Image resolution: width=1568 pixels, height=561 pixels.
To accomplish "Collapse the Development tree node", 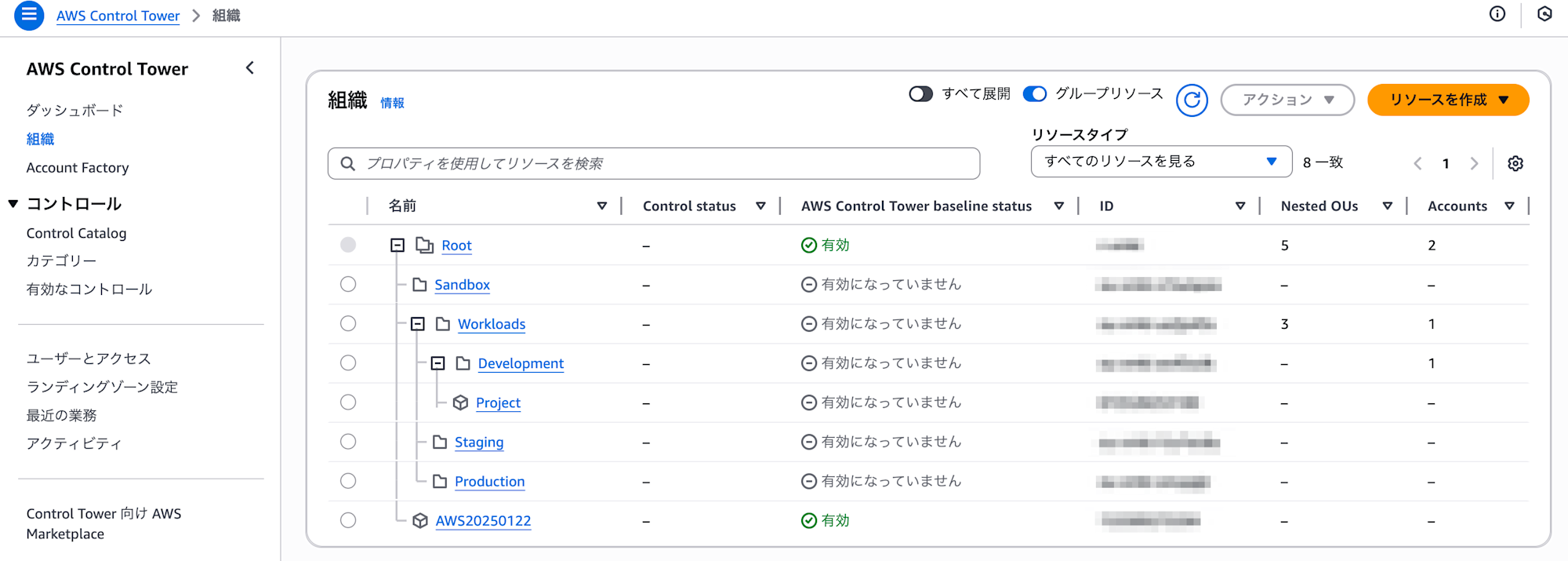I will pyautogui.click(x=438, y=363).
